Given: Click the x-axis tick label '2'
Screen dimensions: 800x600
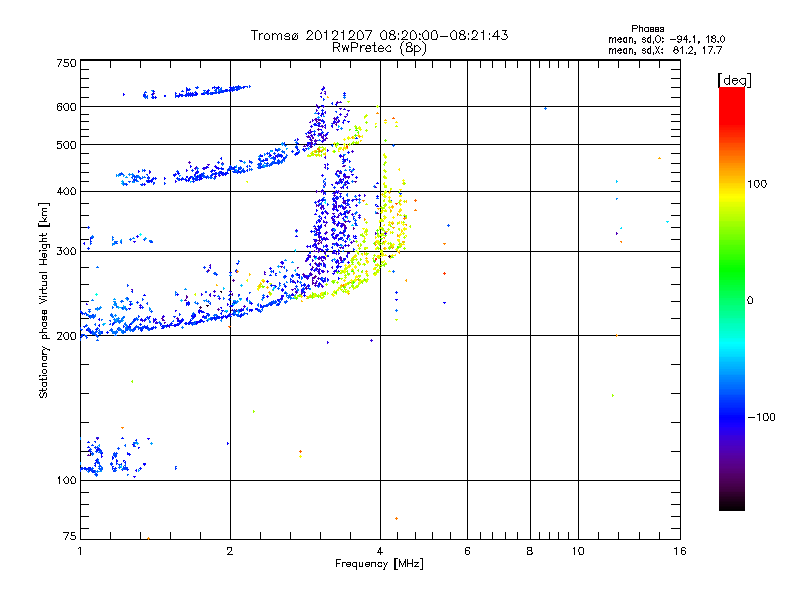Looking at the screenshot, I should [x=230, y=551].
